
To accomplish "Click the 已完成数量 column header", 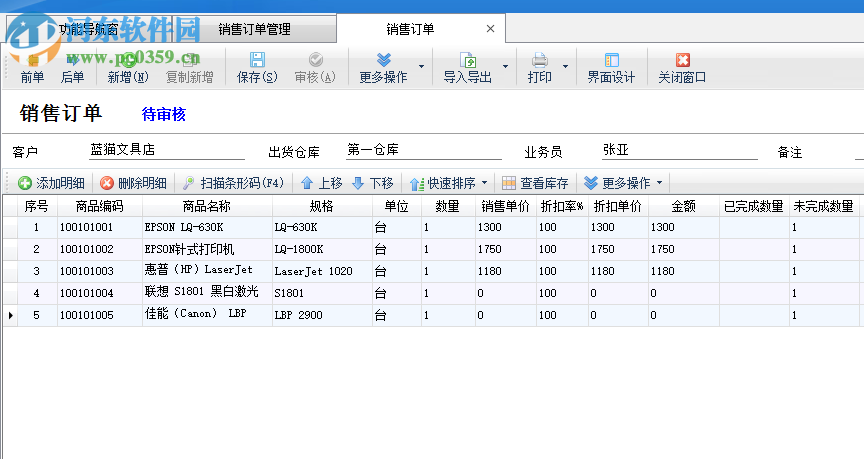I will point(754,206).
